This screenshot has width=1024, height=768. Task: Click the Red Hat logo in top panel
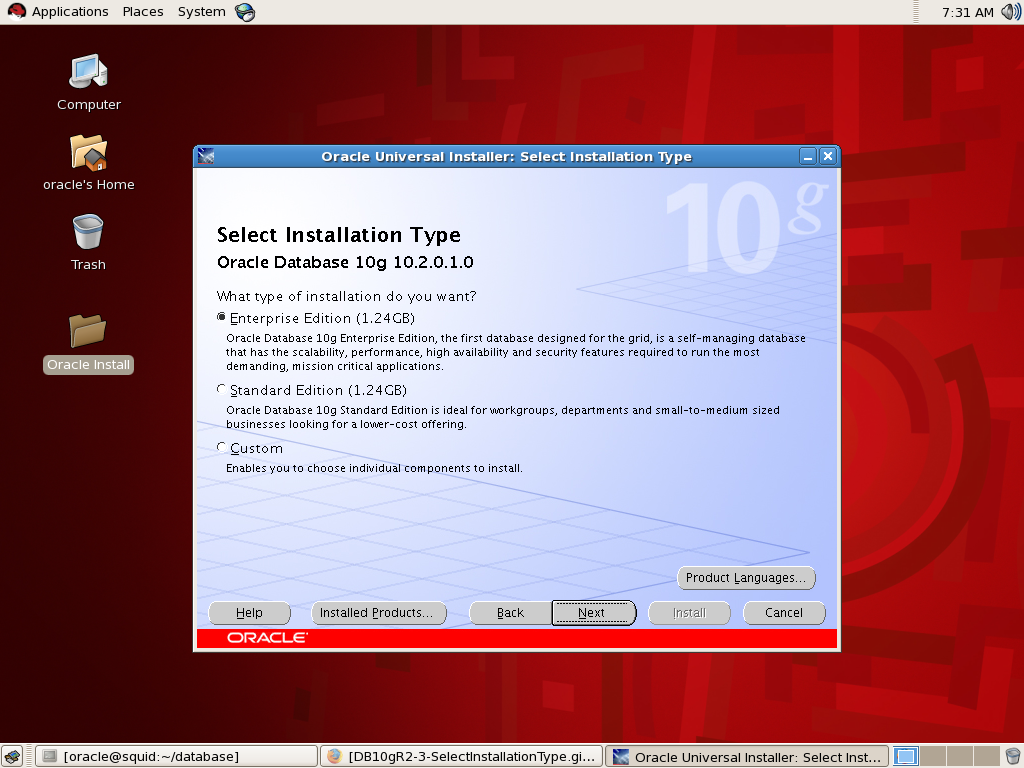point(16,12)
